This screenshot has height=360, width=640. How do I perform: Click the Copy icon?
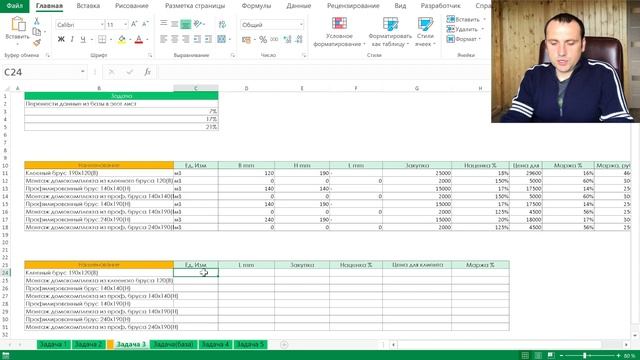(37, 31)
